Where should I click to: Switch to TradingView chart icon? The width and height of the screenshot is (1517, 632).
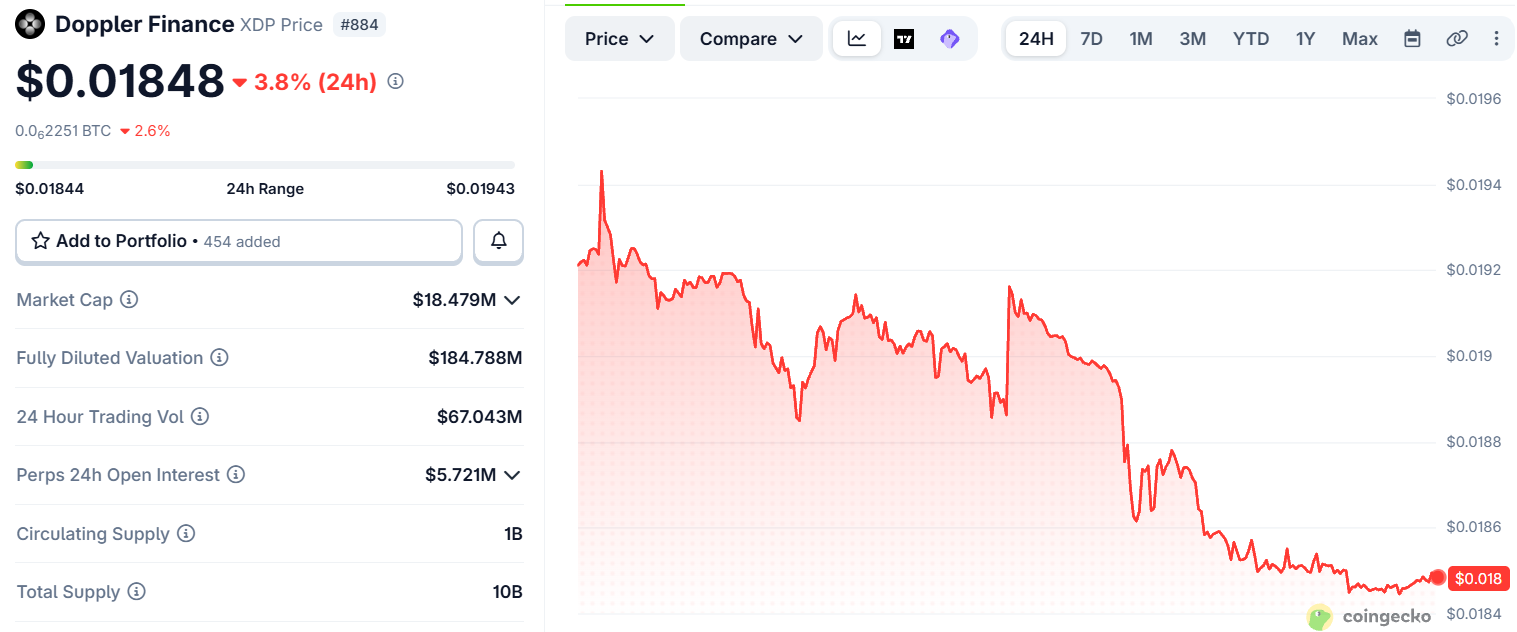tap(904, 39)
